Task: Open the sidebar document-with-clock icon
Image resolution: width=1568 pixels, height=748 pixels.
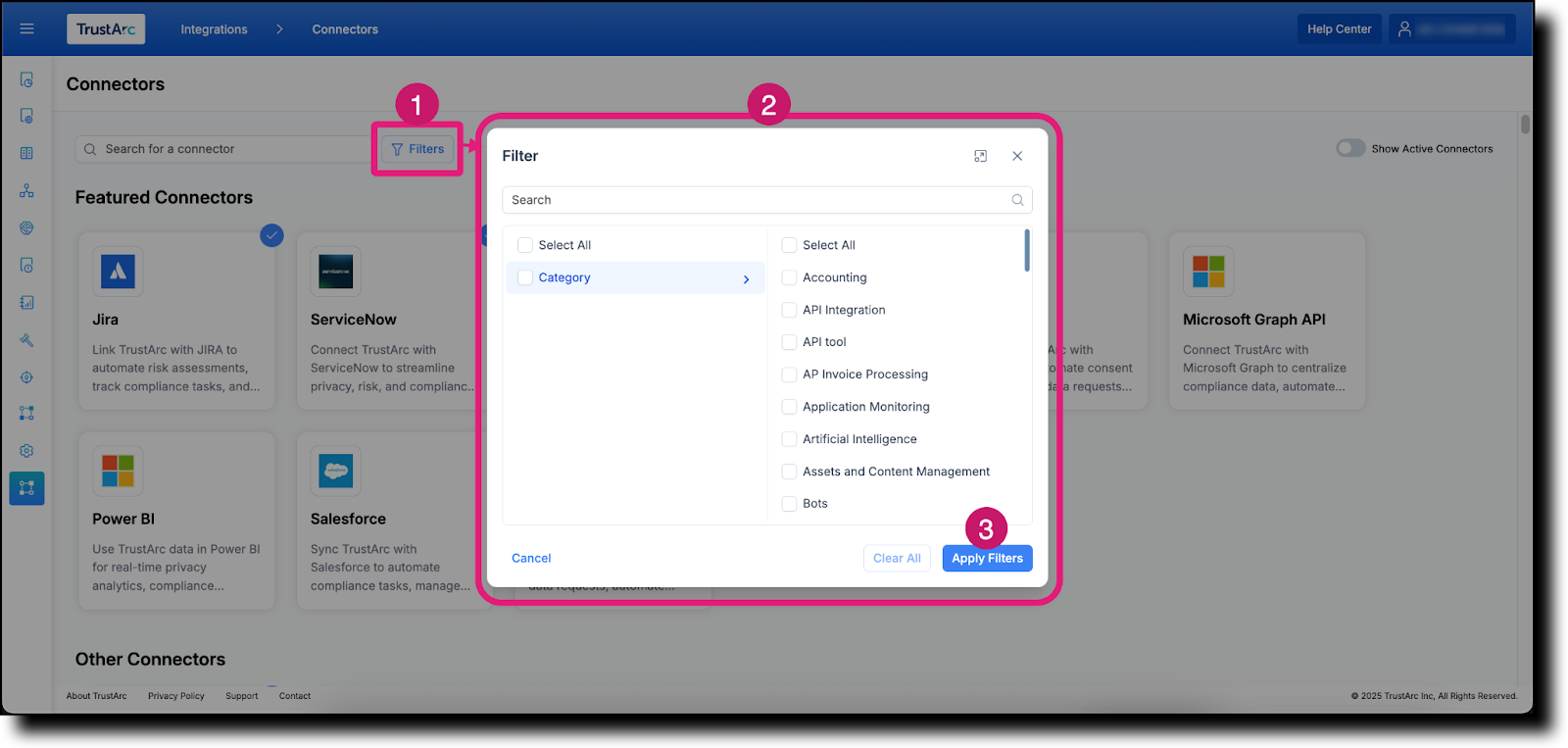Action: pyautogui.click(x=26, y=79)
